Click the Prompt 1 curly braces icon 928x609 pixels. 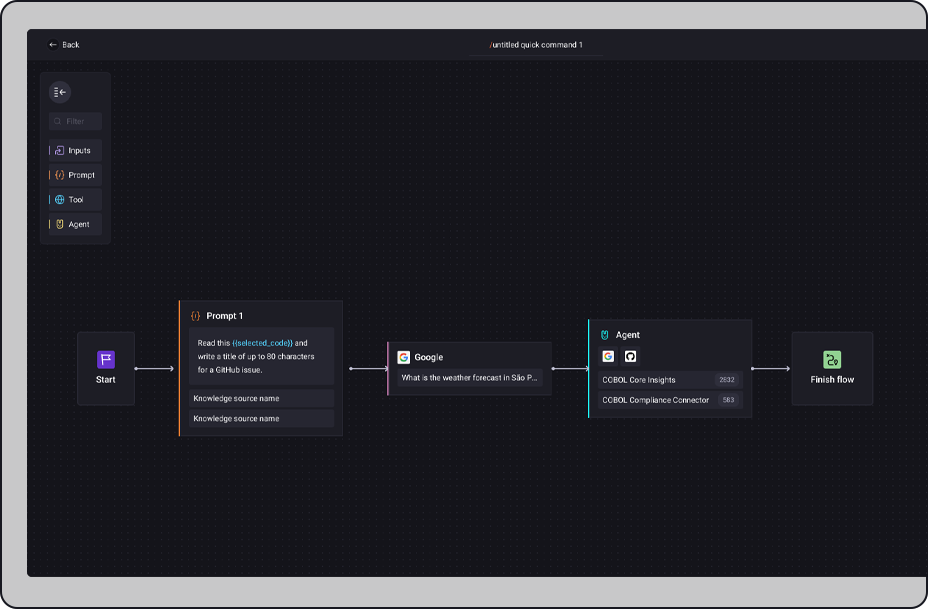[x=196, y=316]
